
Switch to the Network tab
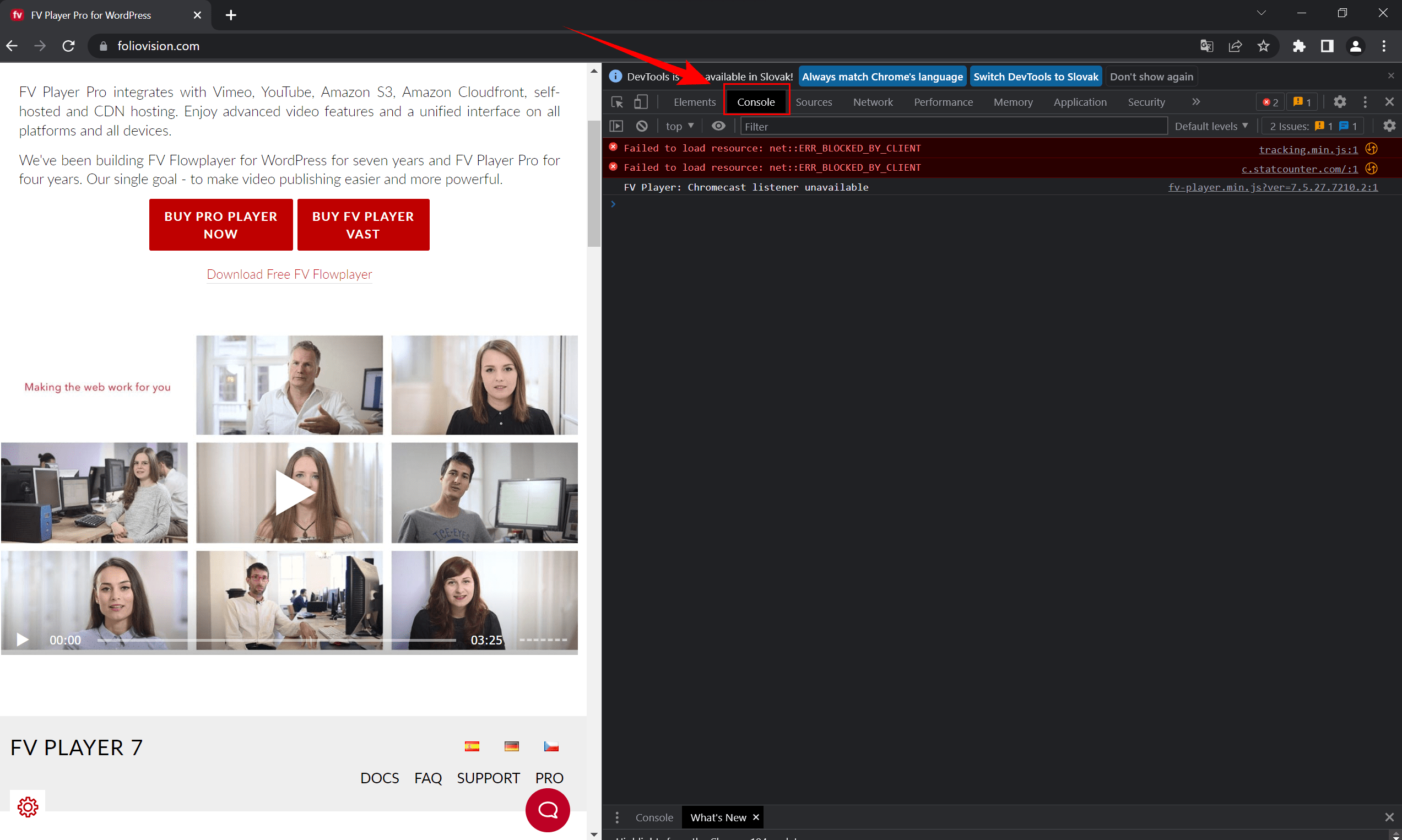(873, 102)
